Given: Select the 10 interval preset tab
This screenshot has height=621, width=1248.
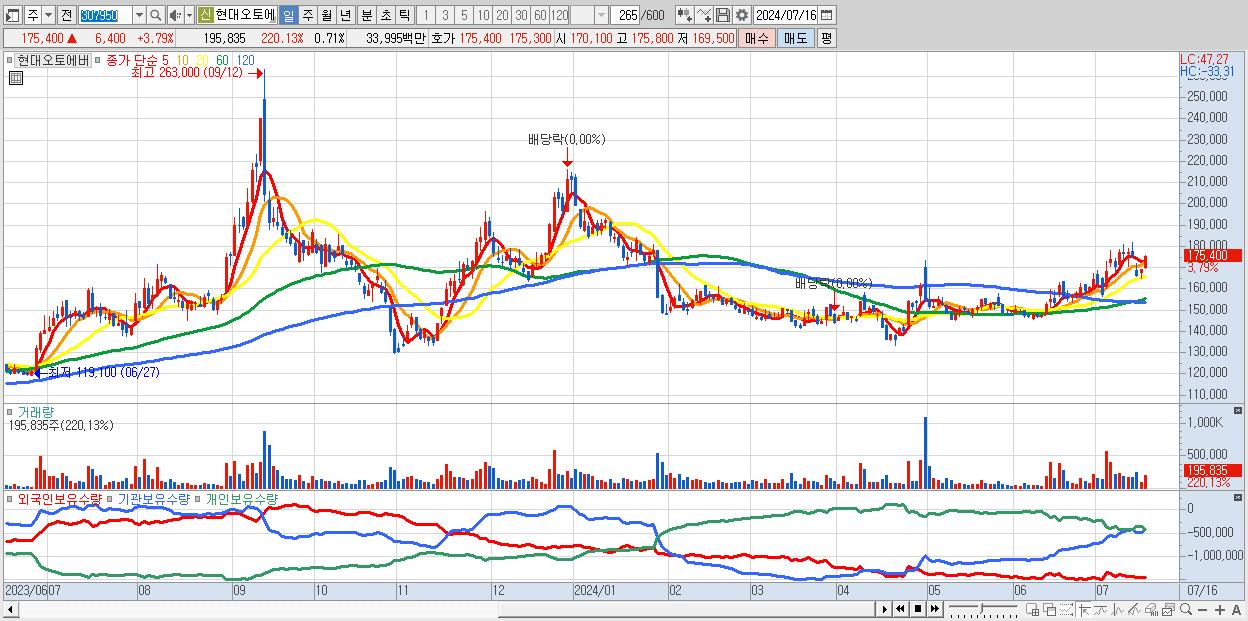Looking at the screenshot, I should pyautogui.click(x=483, y=15).
